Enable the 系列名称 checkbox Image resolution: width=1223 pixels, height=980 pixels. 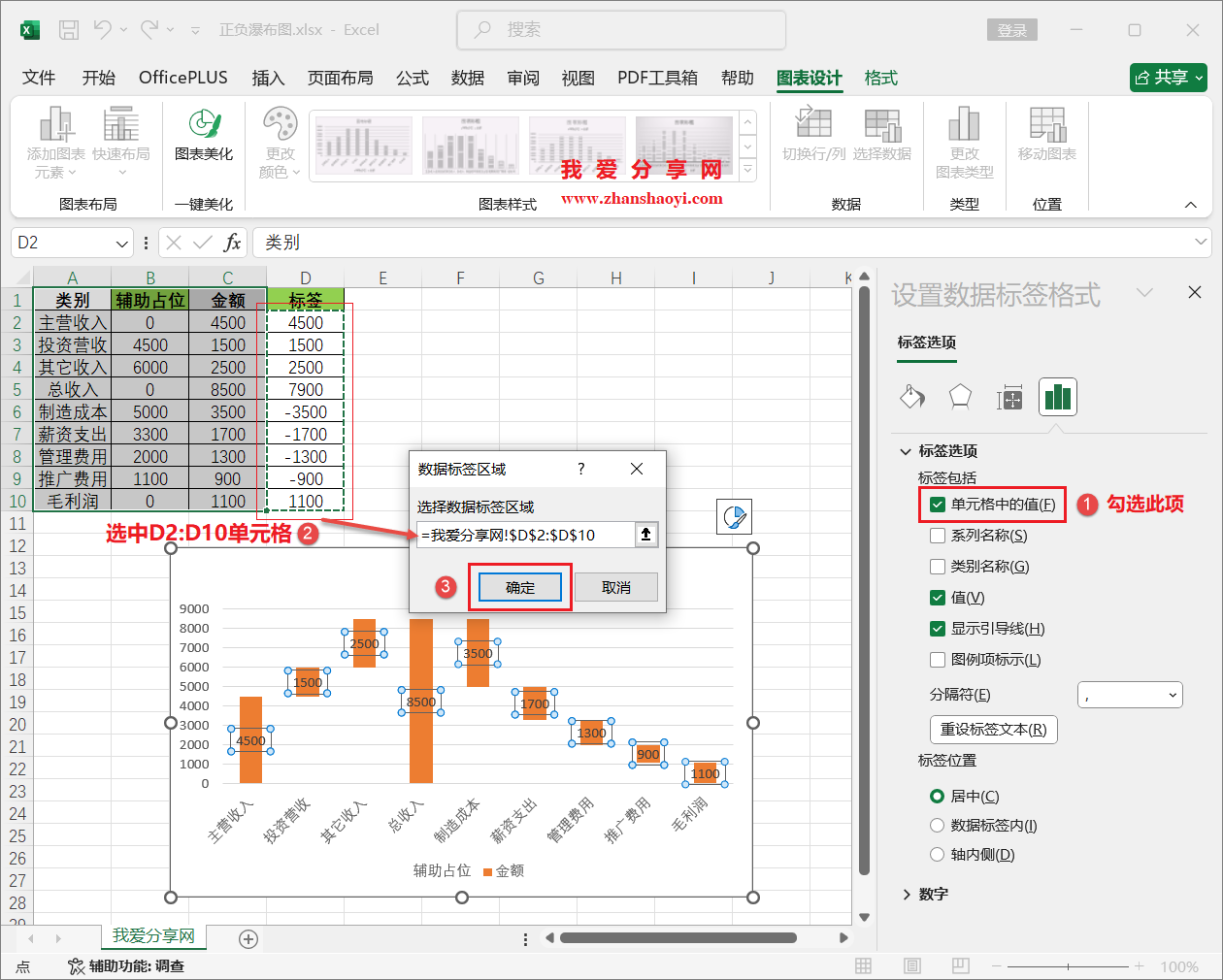click(937, 535)
